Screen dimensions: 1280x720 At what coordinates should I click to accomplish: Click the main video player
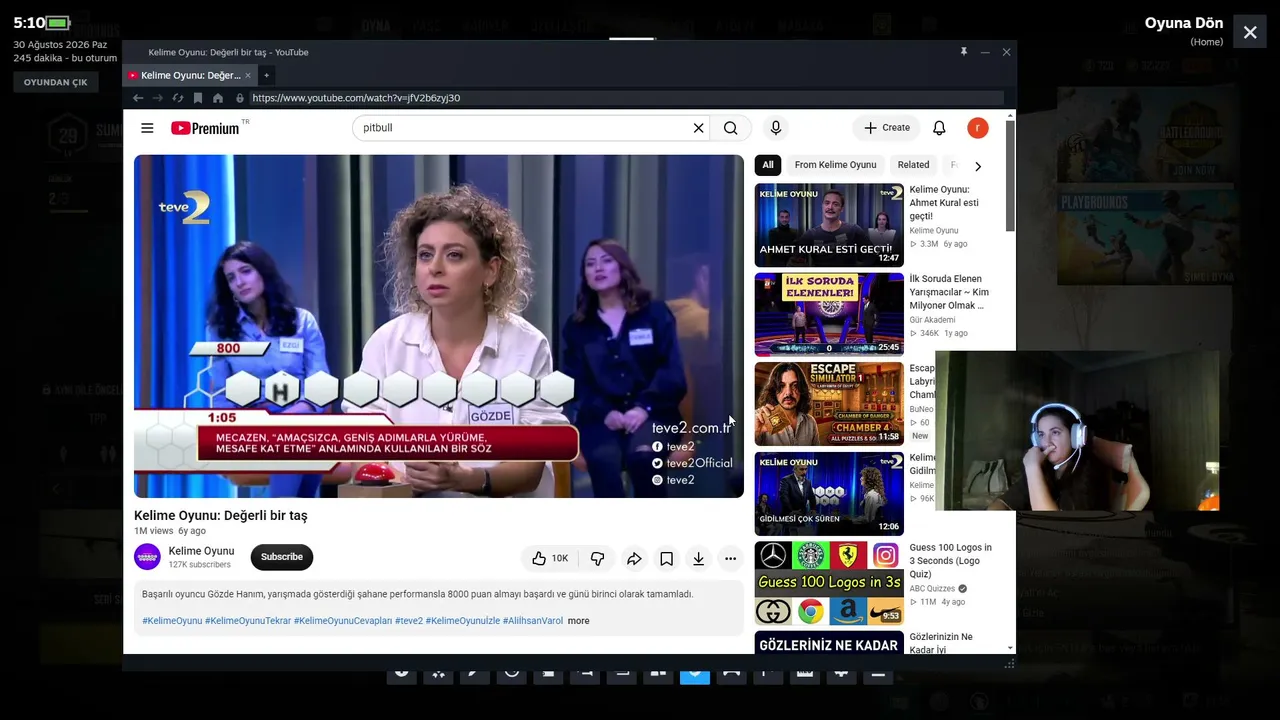(x=439, y=326)
